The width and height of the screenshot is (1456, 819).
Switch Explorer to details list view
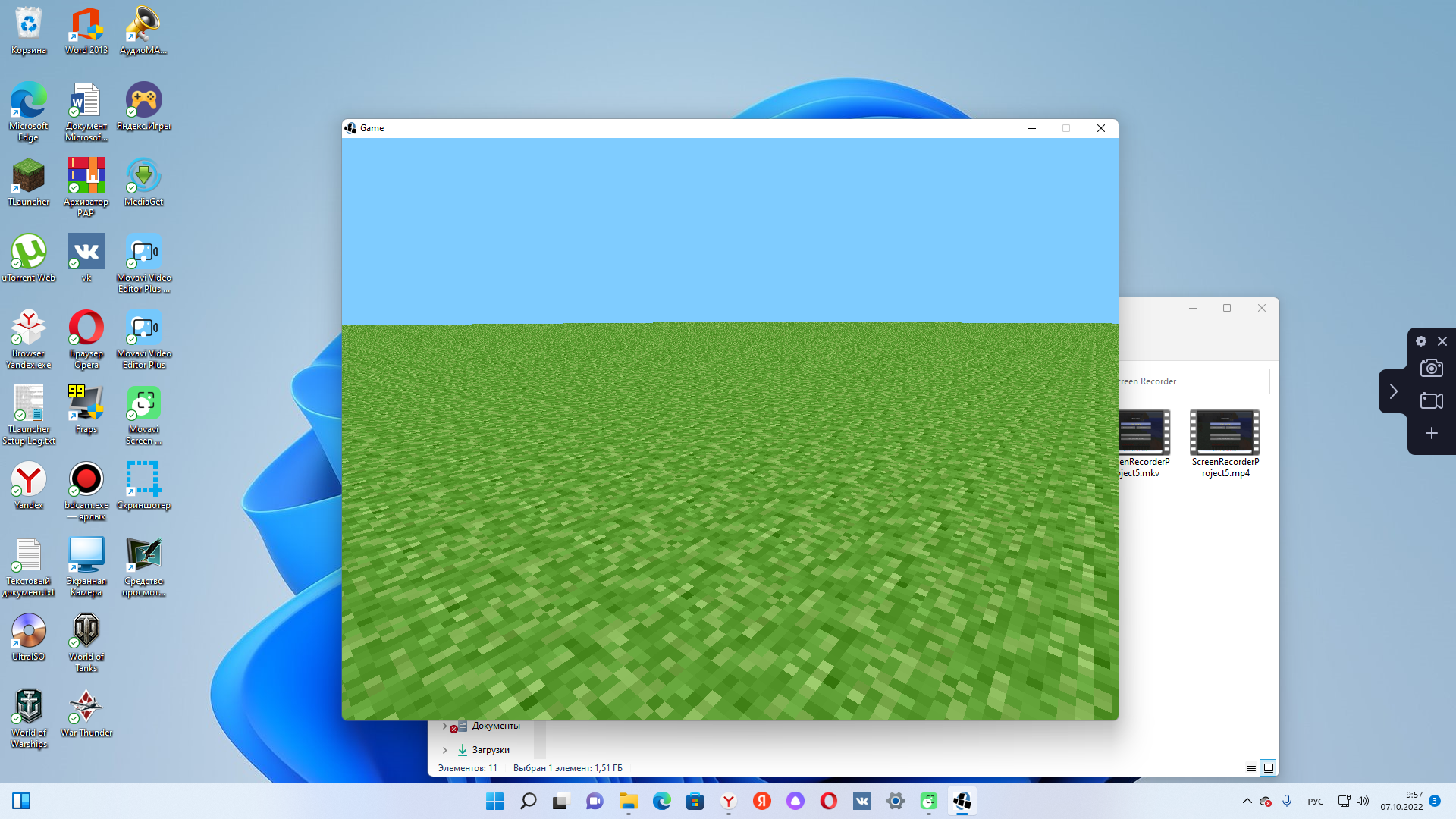(x=1251, y=767)
